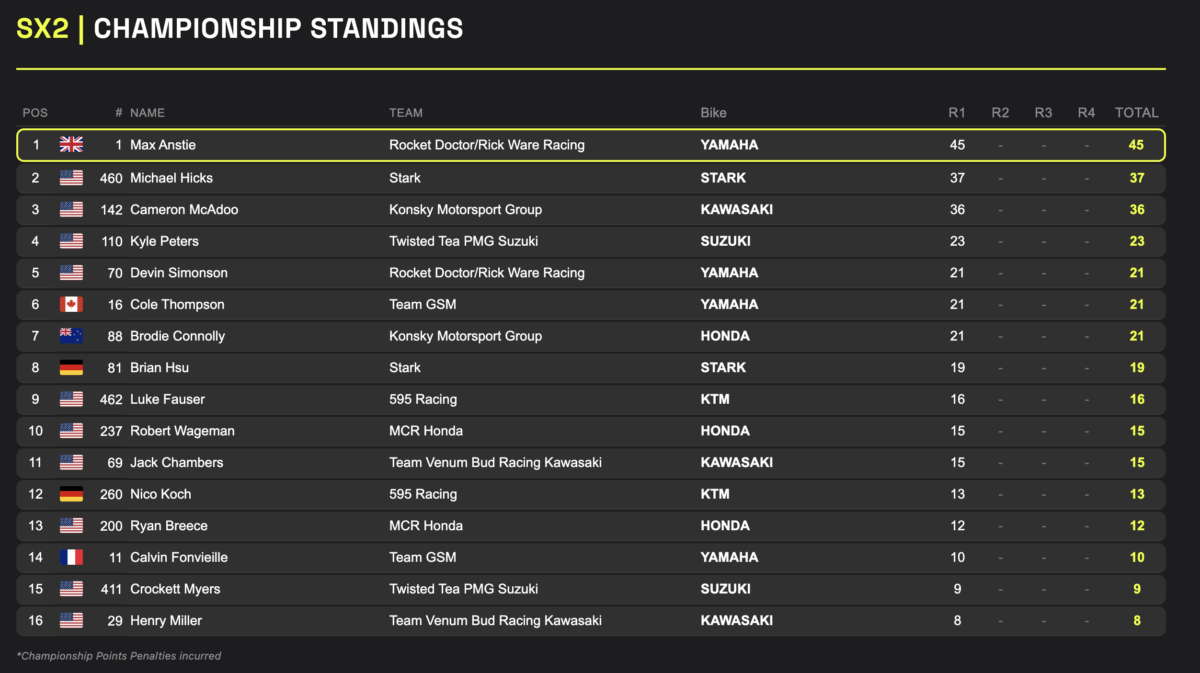Click German flag next to Brian Hsu
Screen dimensions: 1200x673
point(71,368)
